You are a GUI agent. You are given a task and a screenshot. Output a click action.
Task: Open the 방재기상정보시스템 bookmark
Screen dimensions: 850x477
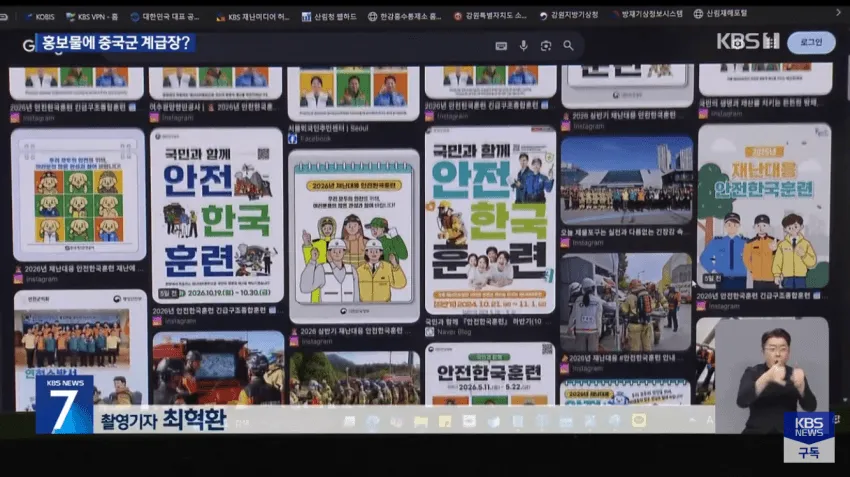coord(646,14)
